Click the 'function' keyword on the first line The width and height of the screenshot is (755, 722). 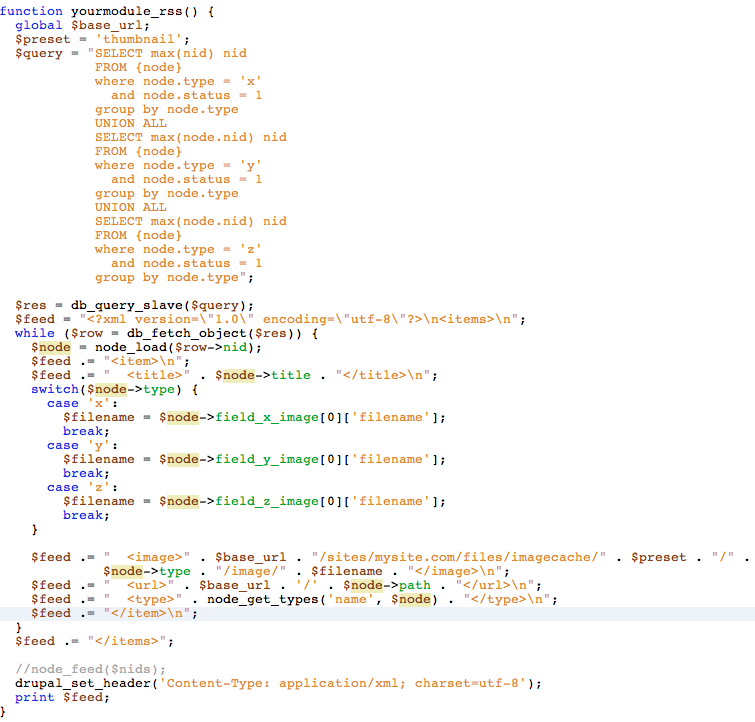[31, 11]
